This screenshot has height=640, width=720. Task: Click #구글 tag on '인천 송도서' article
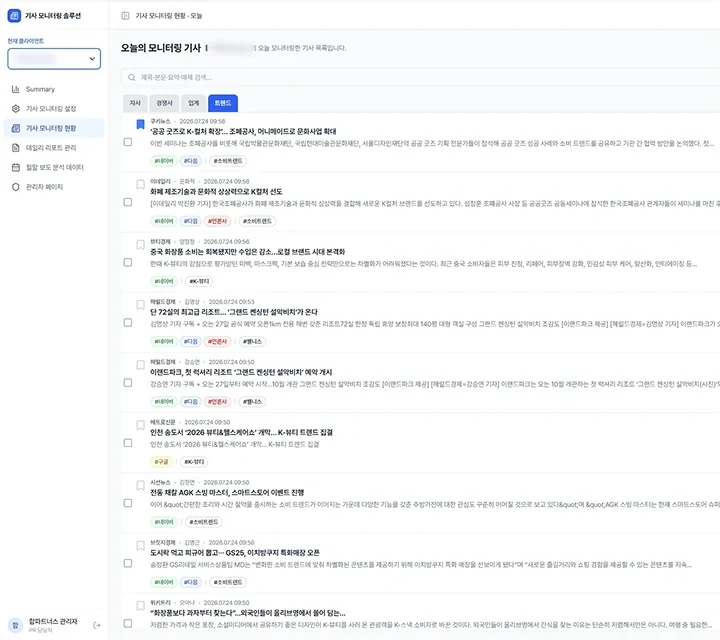tap(161, 462)
